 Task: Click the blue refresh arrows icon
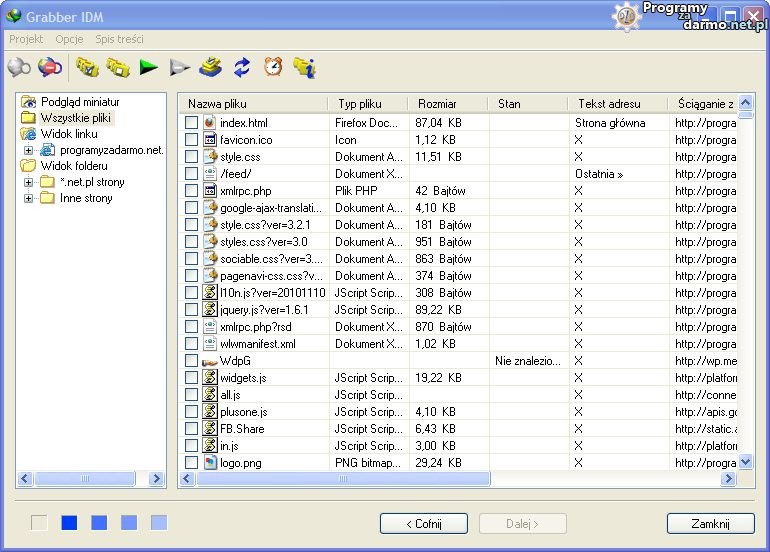click(242, 67)
